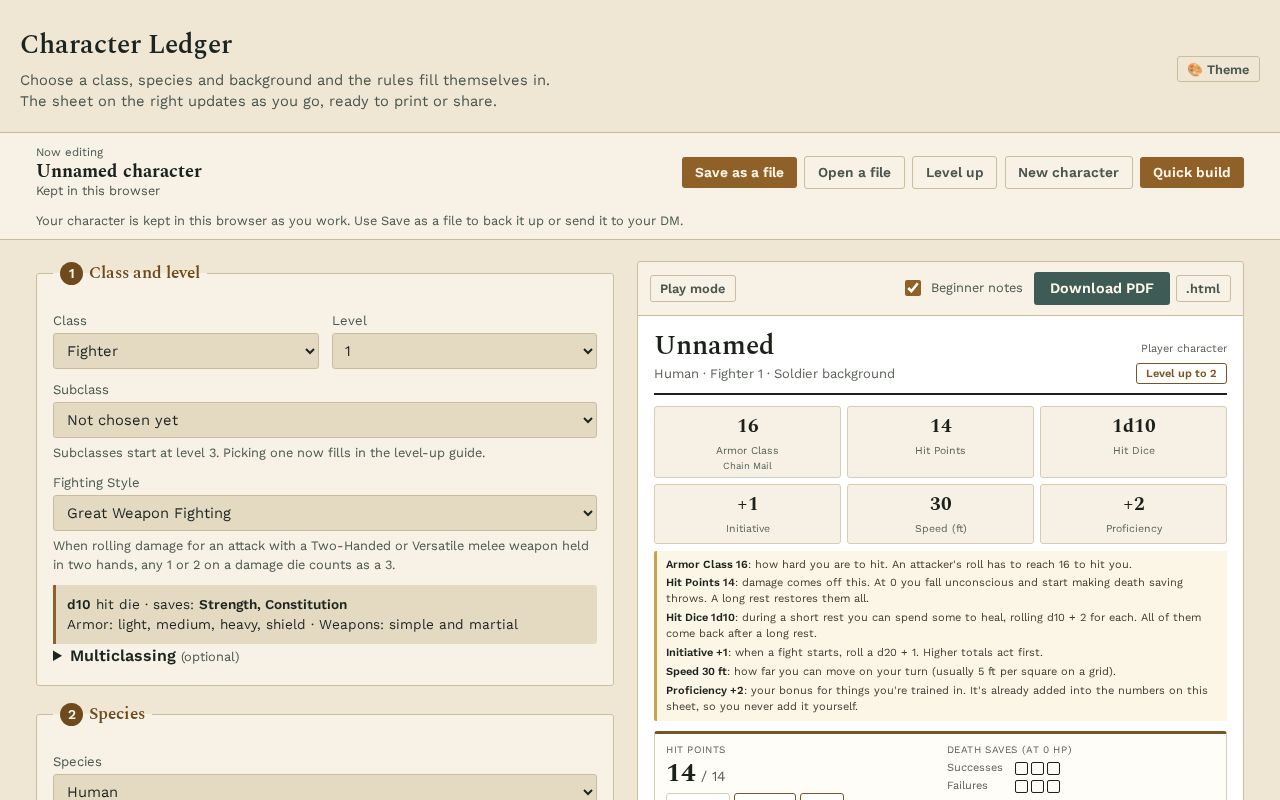The width and height of the screenshot is (1280, 800).
Task: Click the Level up button in the header
Action: pos(954,172)
